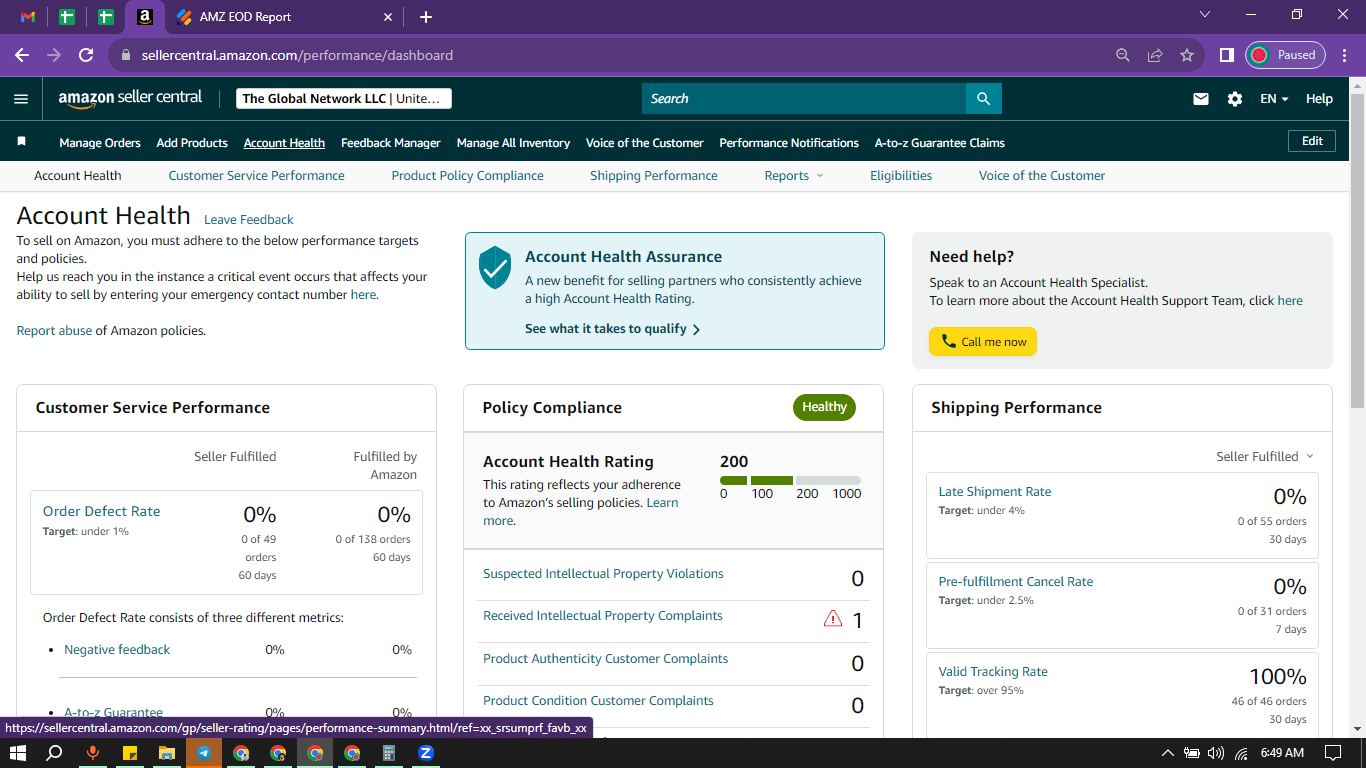The image size is (1366, 768).
Task: Switch to the Shipping Performance tab
Action: point(654,176)
